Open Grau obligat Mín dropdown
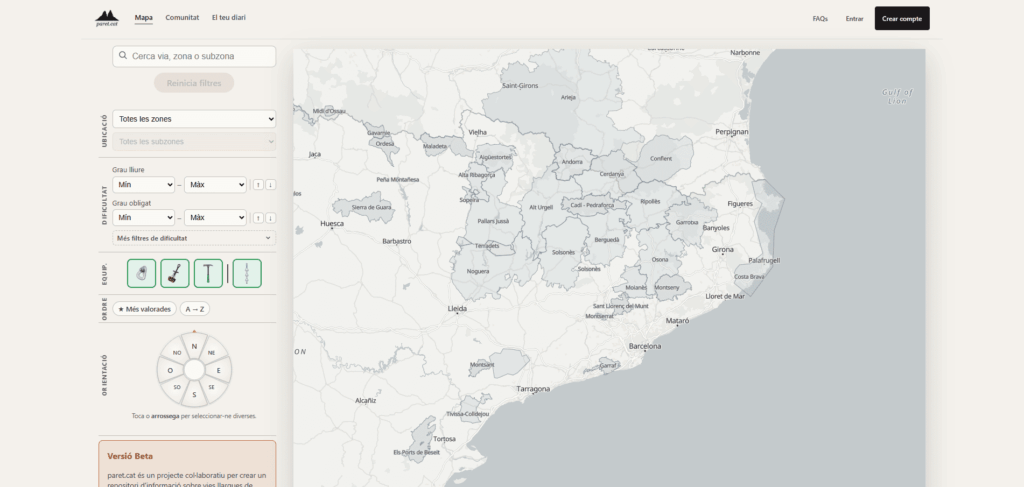The image size is (1024, 487). click(x=143, y=218)
